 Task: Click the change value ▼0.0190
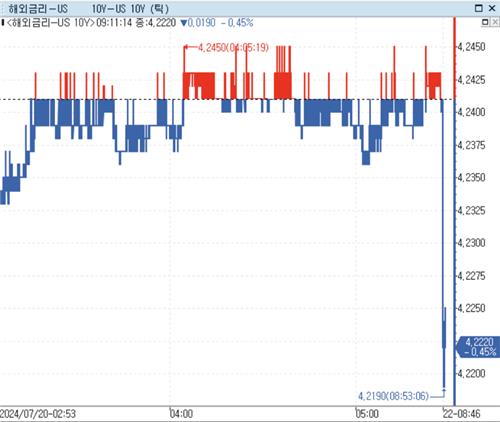tap(198, 23)
